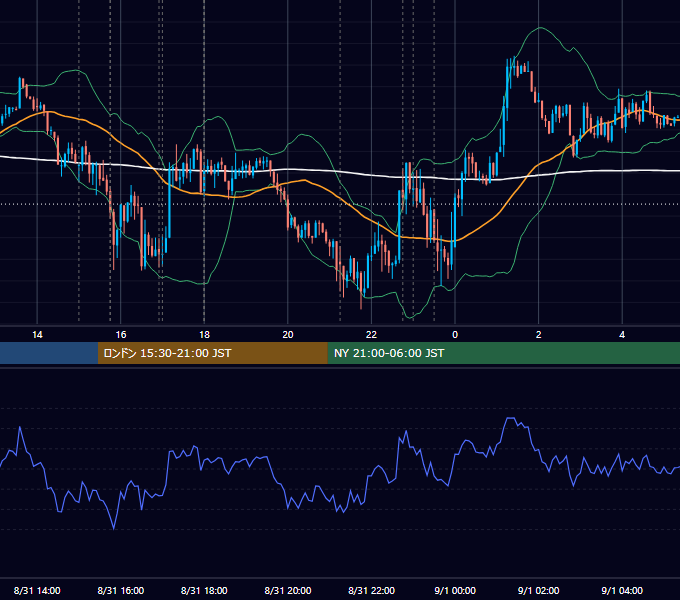The image size is (680, 600).
Task: Click the 9/1 00:00 time label
Action: 455,590
